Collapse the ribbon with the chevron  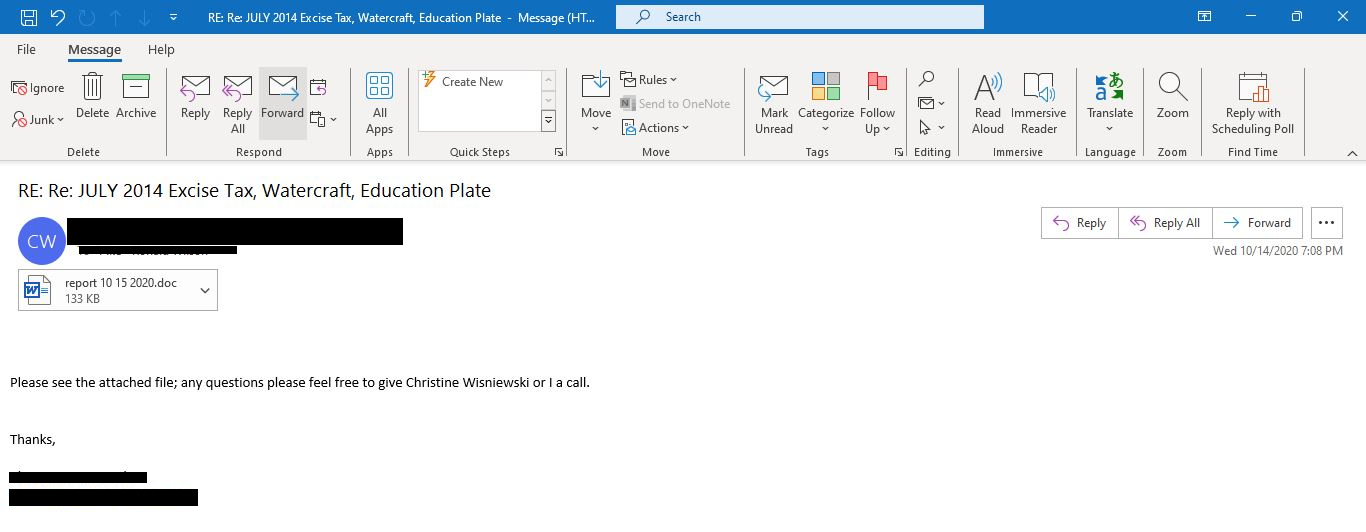1352,153
